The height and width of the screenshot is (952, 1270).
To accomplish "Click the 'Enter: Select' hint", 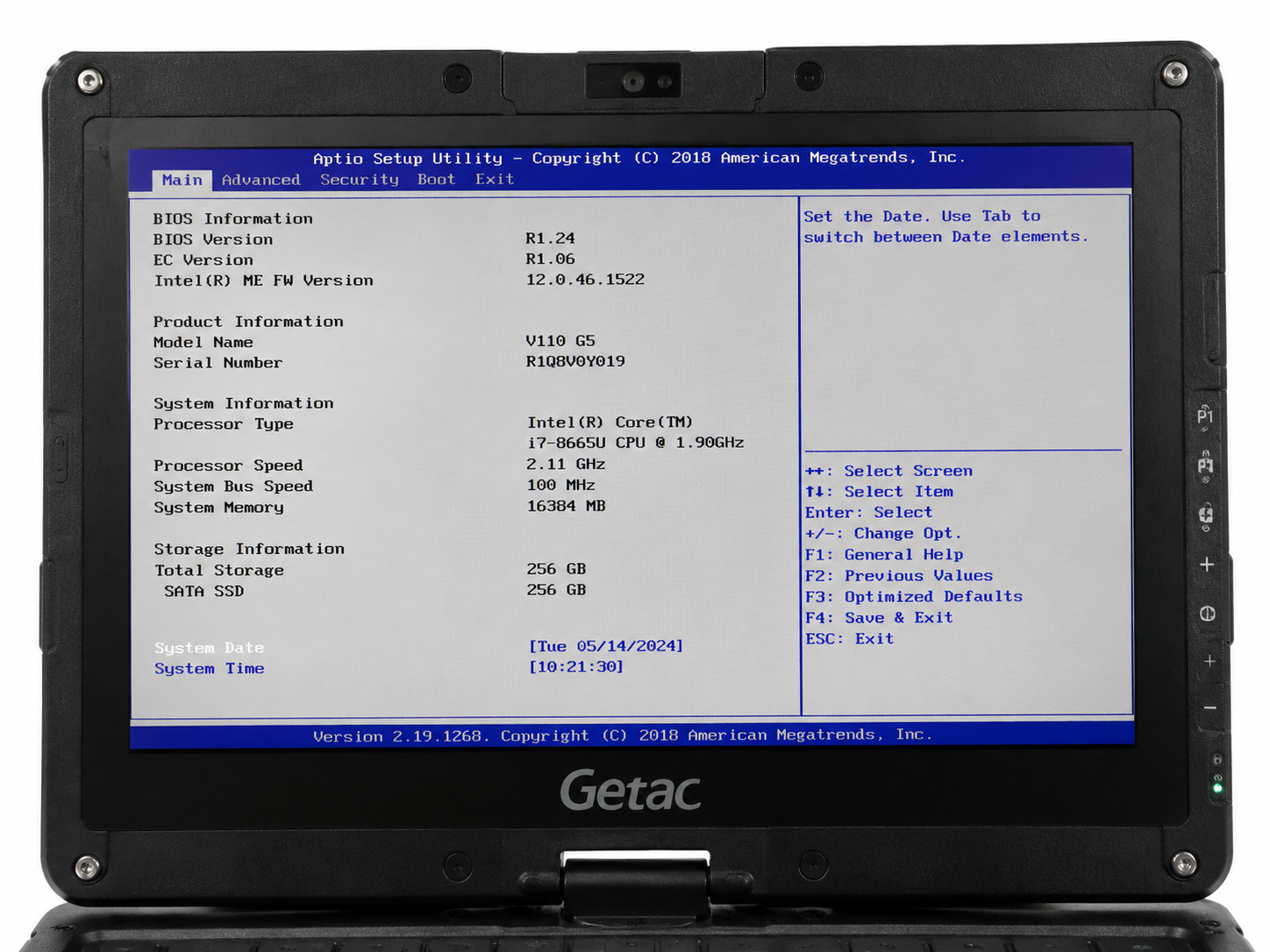I will coord(868,513).
